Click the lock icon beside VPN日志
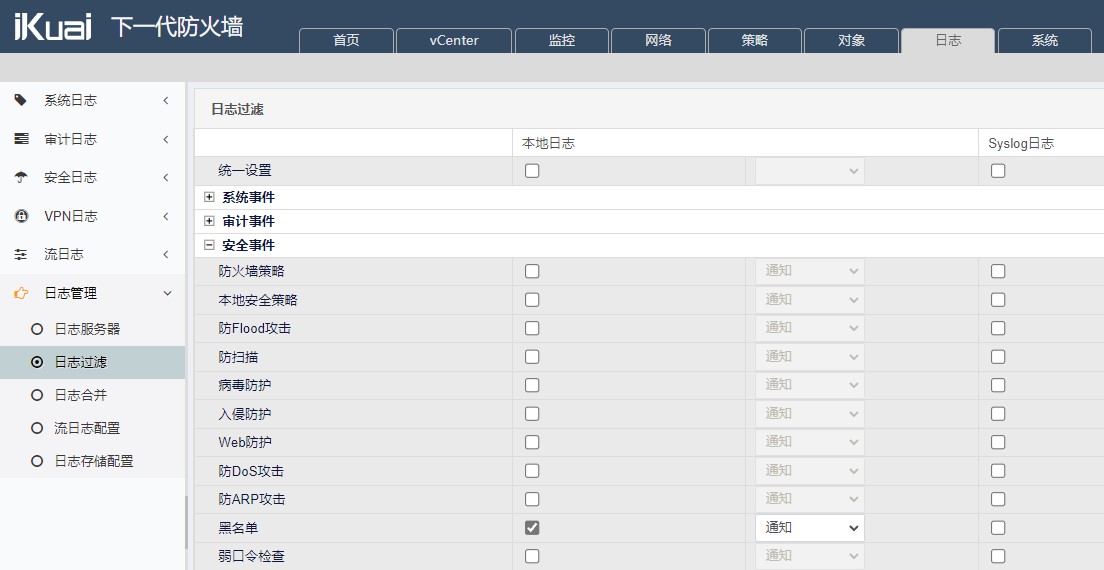The image size is (1104, 570). [21, 216]
